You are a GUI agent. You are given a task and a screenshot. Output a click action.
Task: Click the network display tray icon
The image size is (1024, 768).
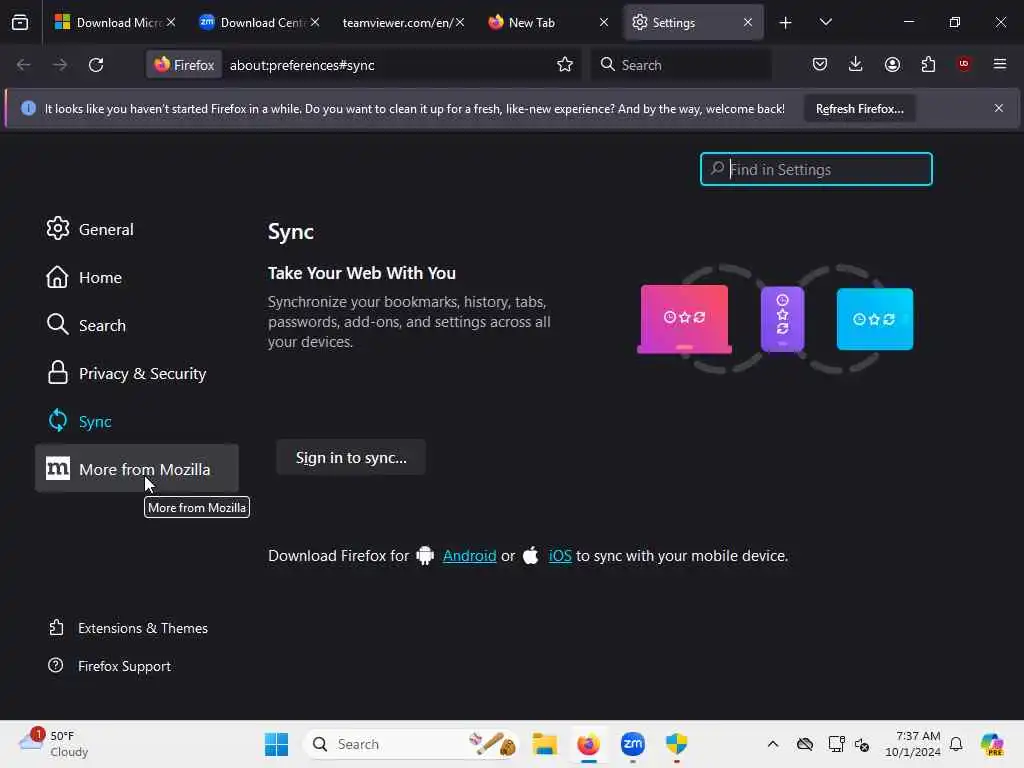(x=835, y=744)
